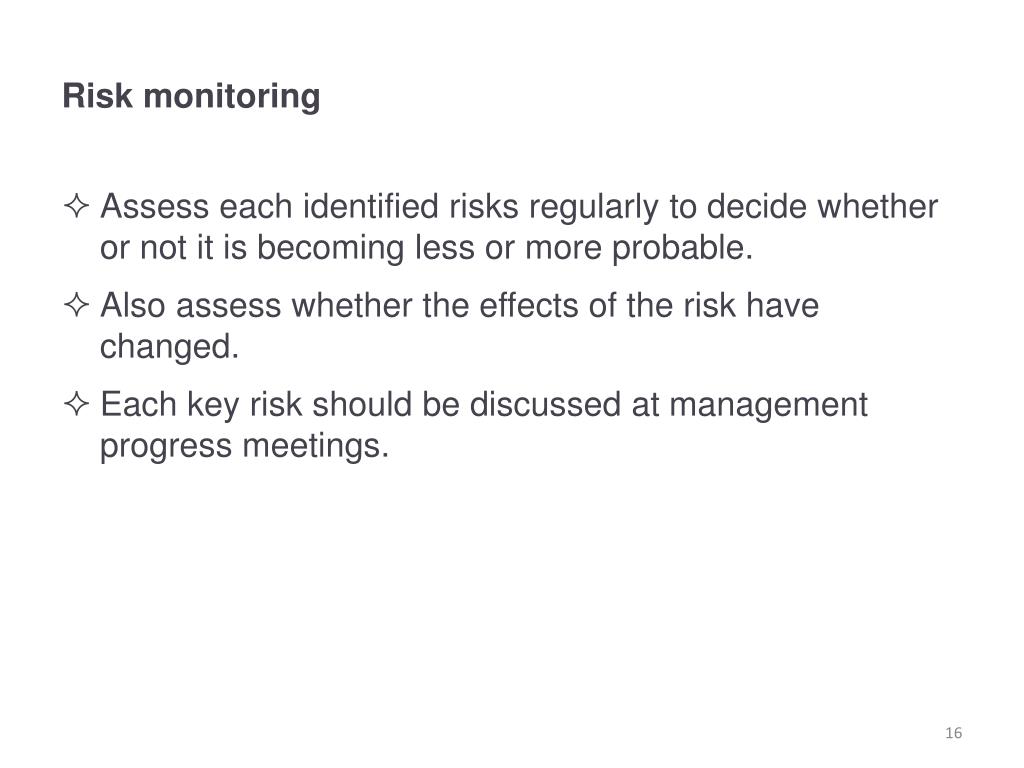Click the word "Assess" in first bullet
This screenshot has width=1024, height=768.
(x=155, y=206)
